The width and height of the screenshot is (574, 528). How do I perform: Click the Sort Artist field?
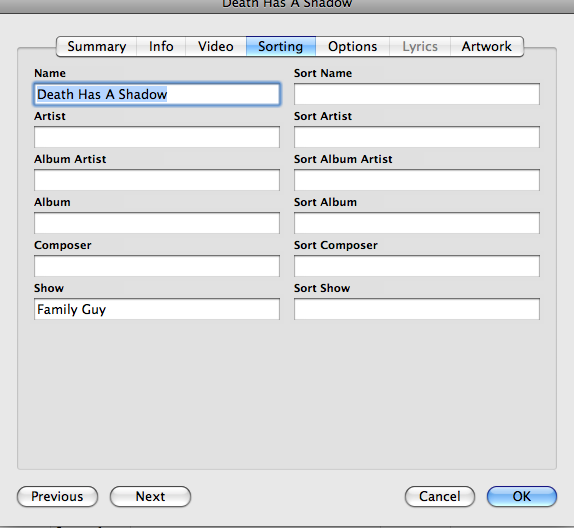417,137
